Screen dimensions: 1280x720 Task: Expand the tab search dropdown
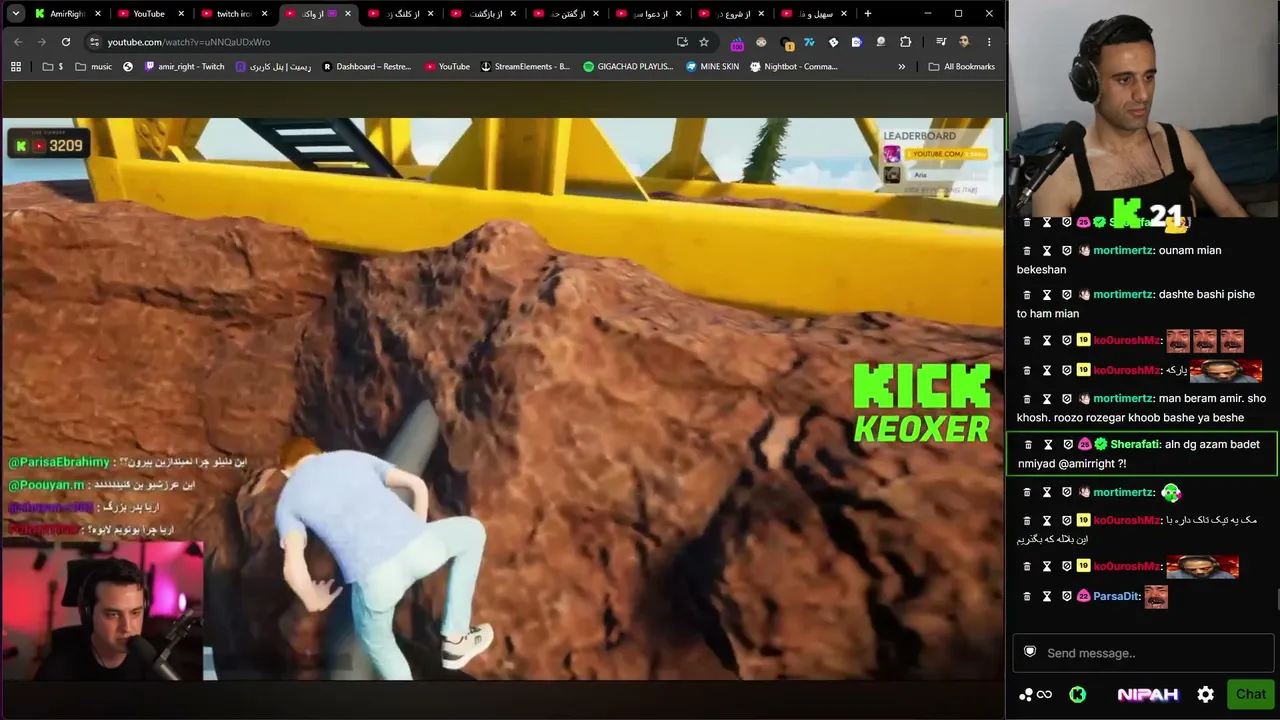click(16, 14)
